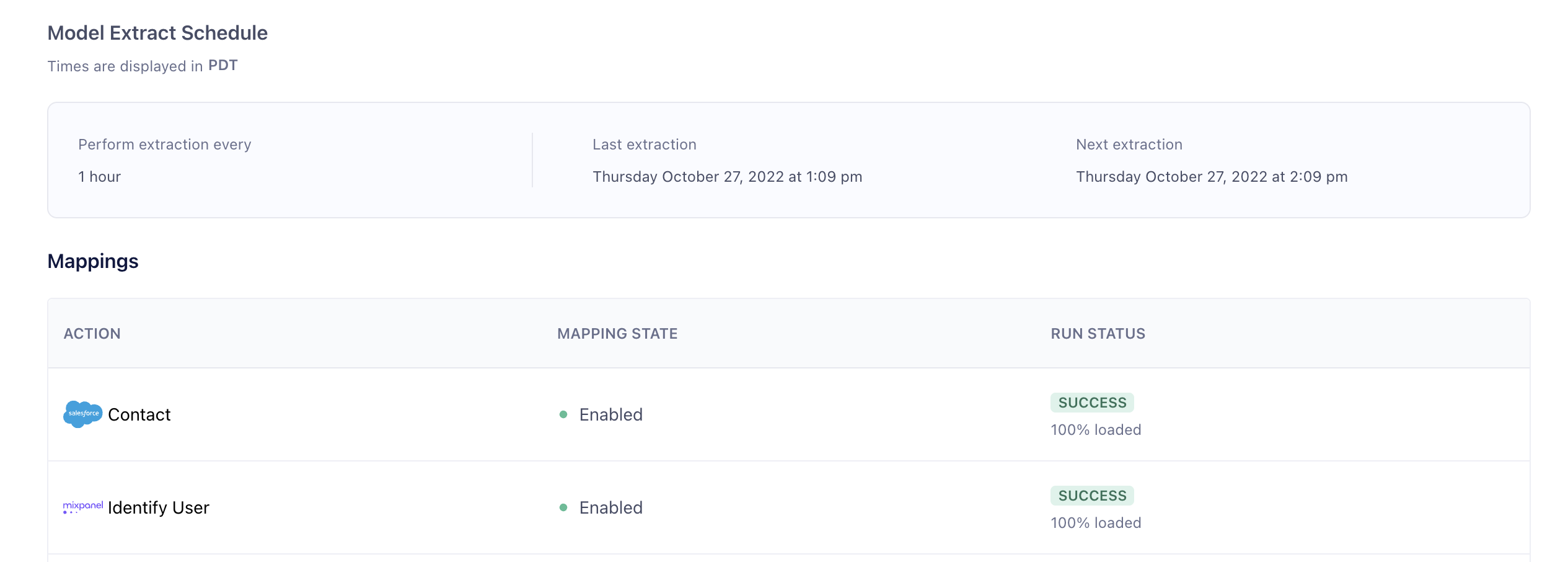
Task: Click Enabled state in Identify User row
Action: (610, 507)
